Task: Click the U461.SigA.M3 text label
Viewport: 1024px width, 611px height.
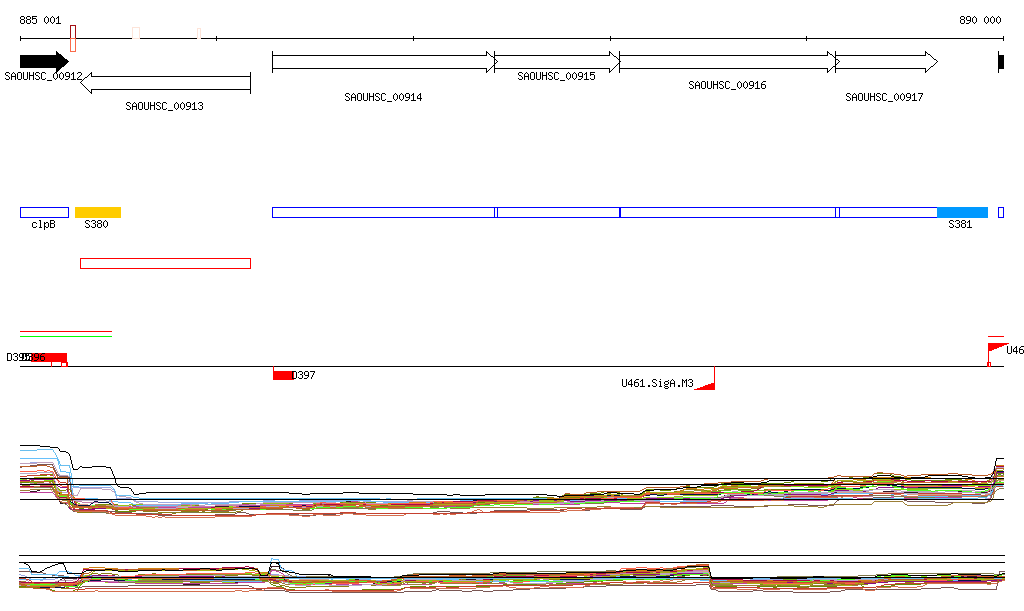Action: pyautogui.click(x=657, y=383)
